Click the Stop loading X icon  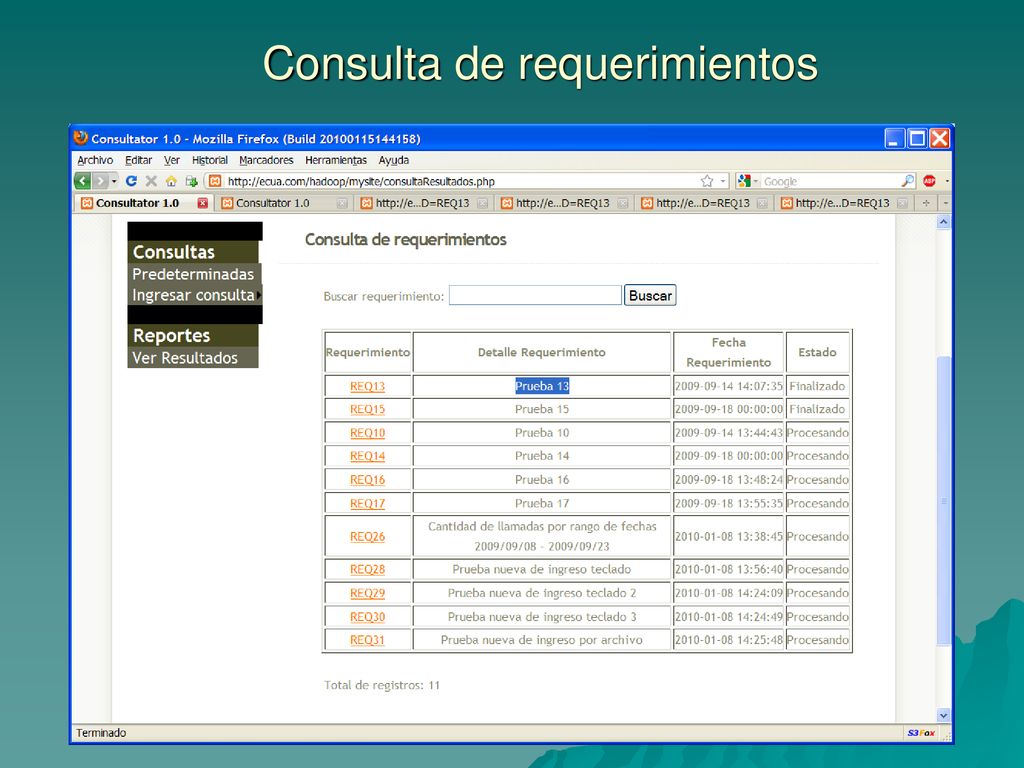point(151,181)
